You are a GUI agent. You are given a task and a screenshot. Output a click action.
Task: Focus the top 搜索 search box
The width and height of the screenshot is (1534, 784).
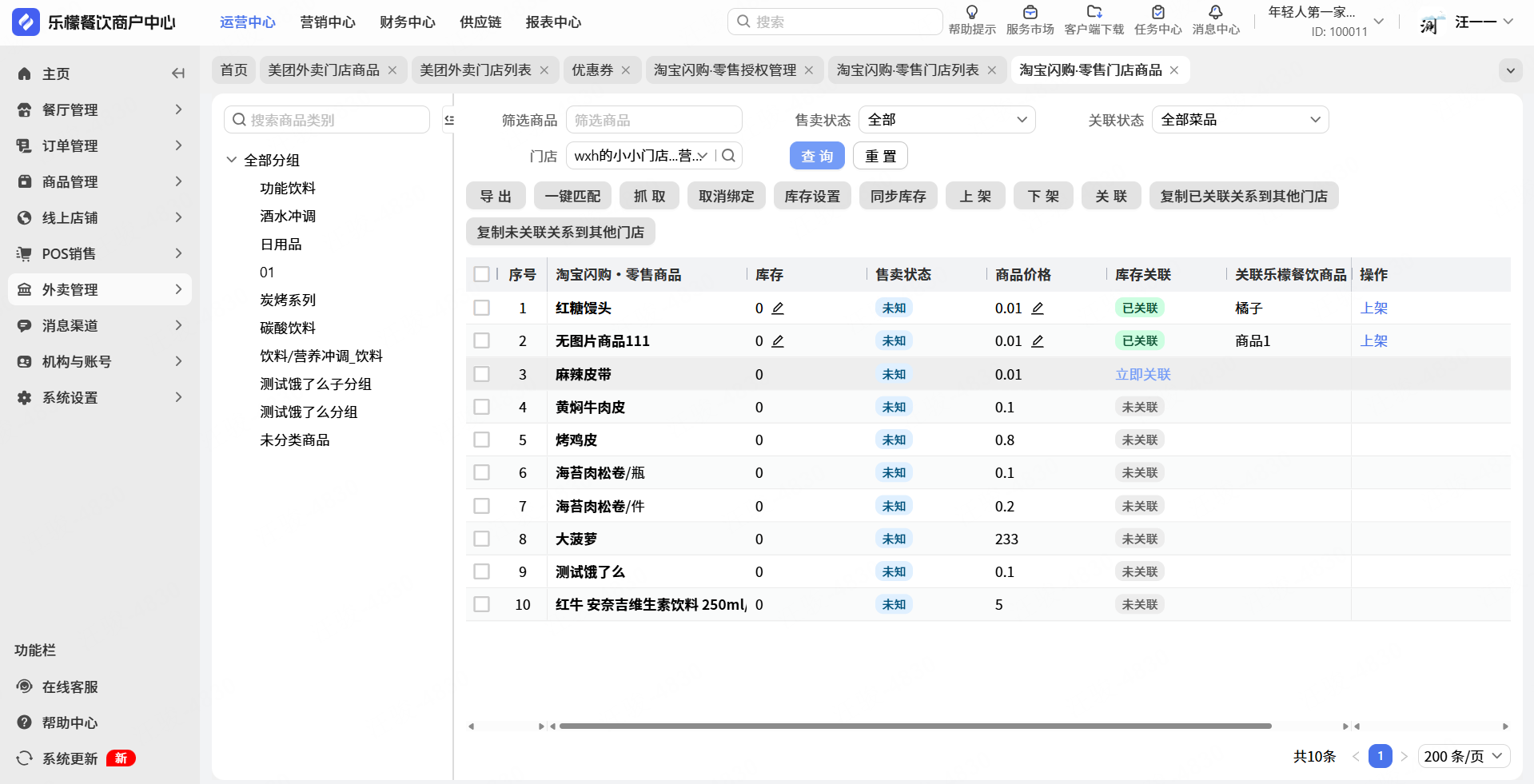(x=835, y=22)
